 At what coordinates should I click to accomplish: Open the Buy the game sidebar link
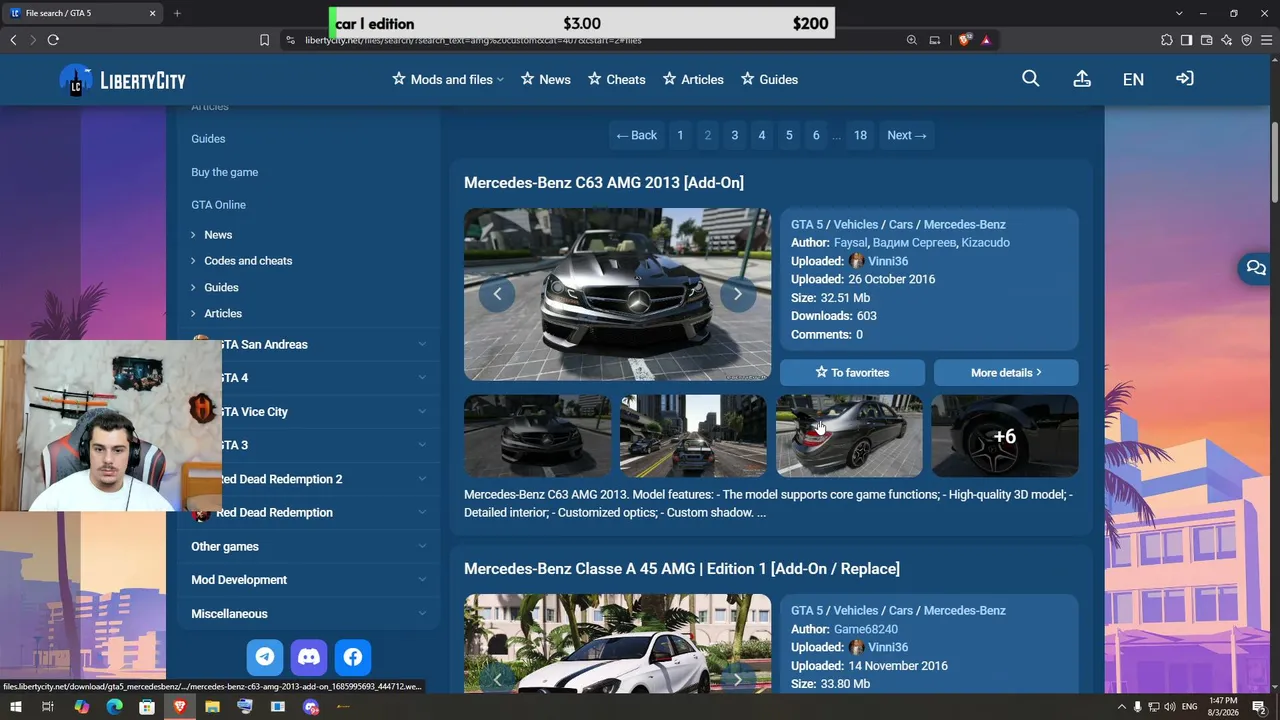point(225,172)
